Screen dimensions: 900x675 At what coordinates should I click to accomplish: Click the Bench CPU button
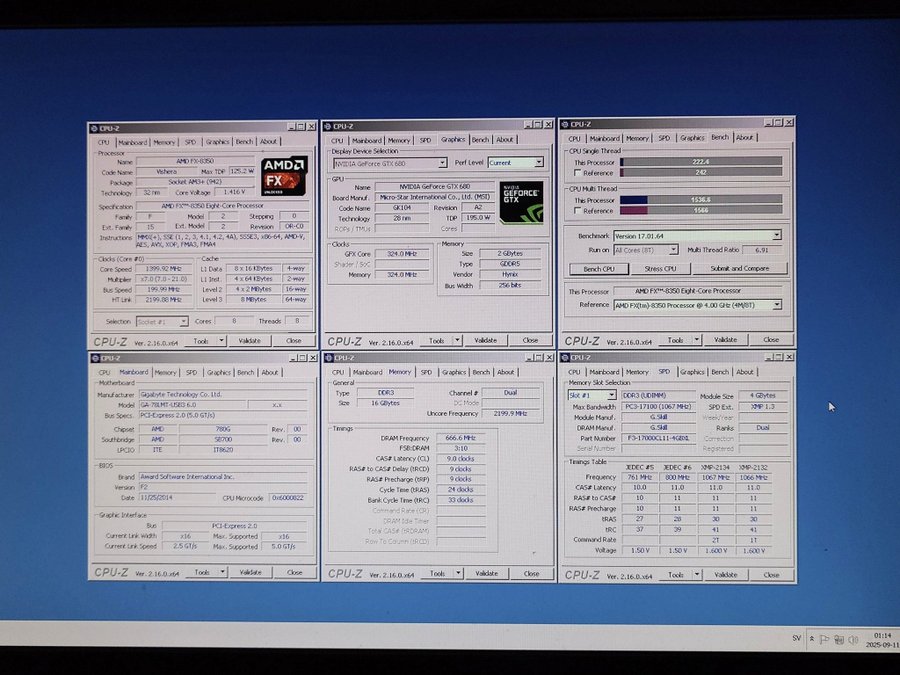pos(599,269)
